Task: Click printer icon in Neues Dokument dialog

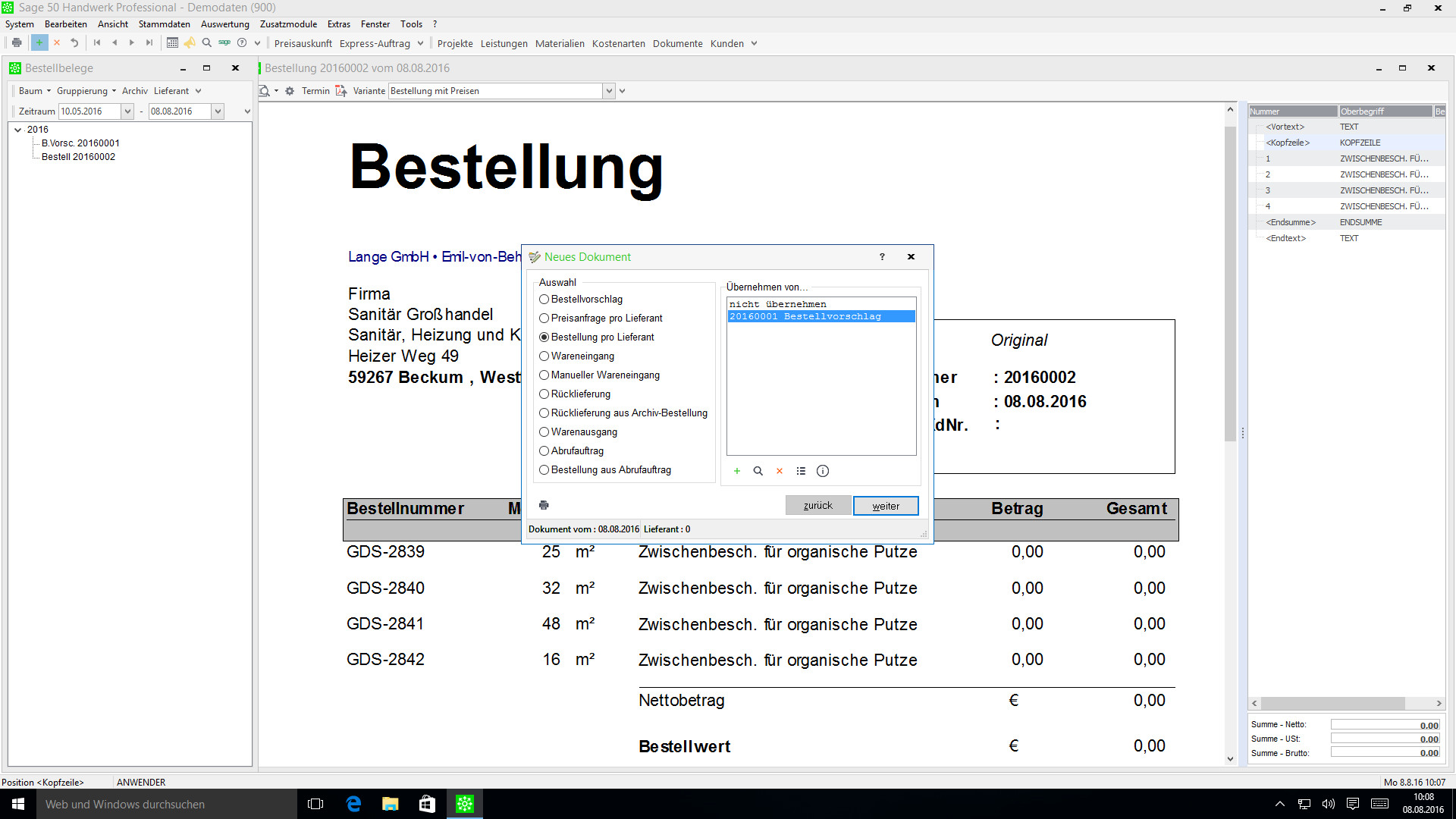Action: pos(544,505)
